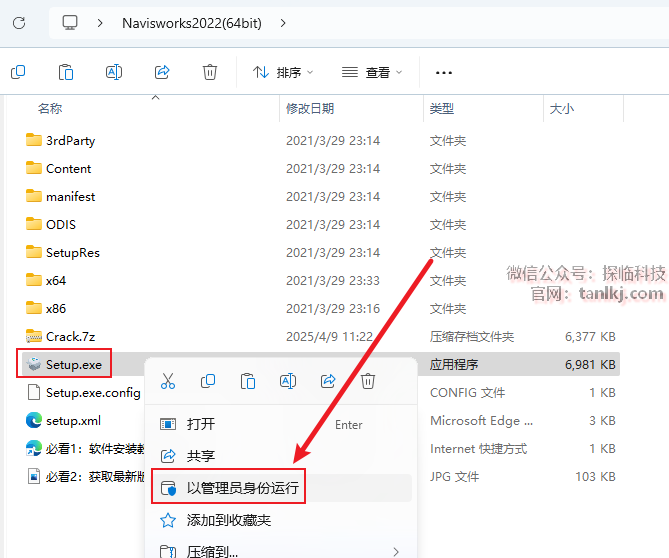The image size is (669, 558).
Task: Select the x64 folder
Action: point(46,281)
